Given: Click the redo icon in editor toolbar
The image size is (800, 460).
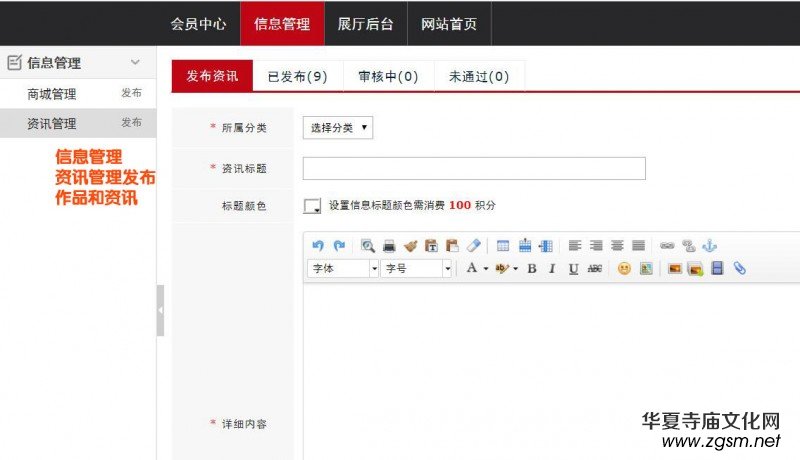Looking at the screenshot, I should (x=339, y=245).
